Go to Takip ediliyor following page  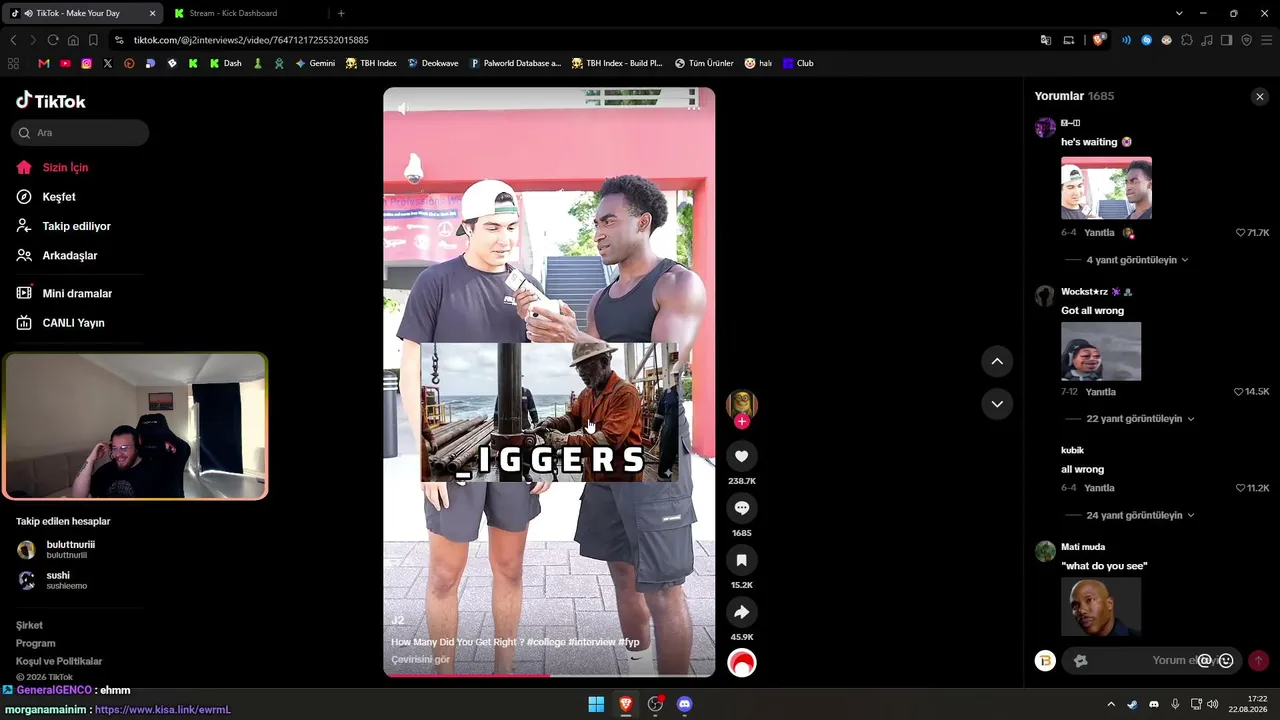click(76, 226)
